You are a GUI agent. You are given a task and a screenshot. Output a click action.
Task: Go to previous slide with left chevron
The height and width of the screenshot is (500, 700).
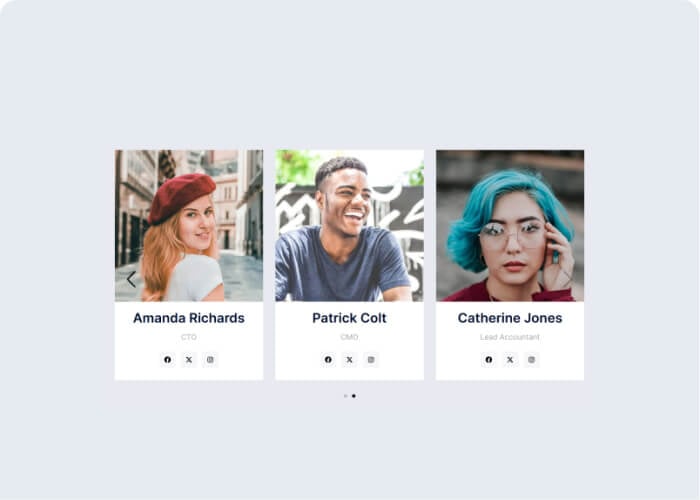coord(131,279)
